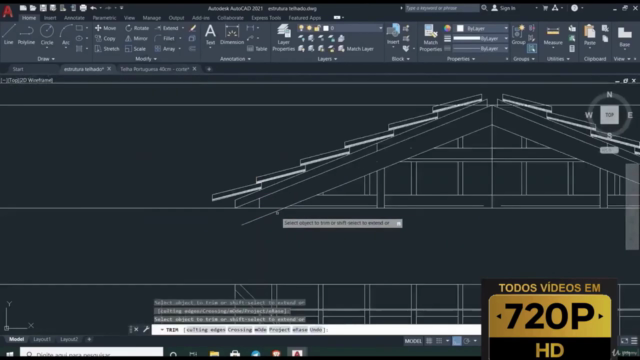
Task: Toggle MODEL space in status bar
Action: [413, 341]
